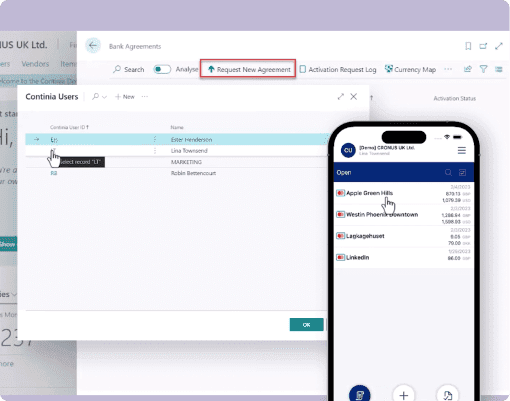This screenshot has width=510, height=401.
Task: Open the Currency Map action
Action: [410, 69]
